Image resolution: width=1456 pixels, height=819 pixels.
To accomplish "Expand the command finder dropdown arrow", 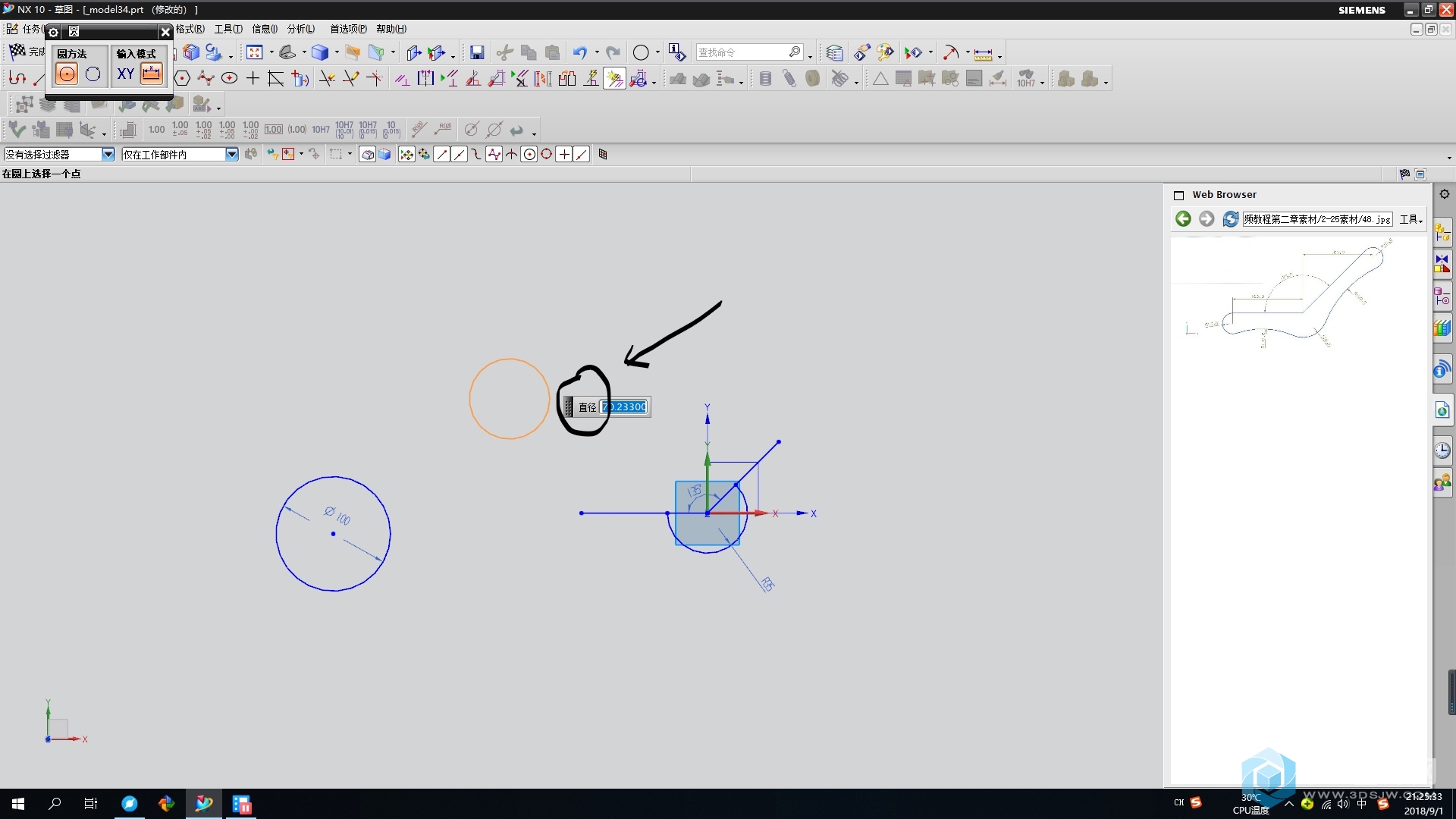I will pos(810,56).
